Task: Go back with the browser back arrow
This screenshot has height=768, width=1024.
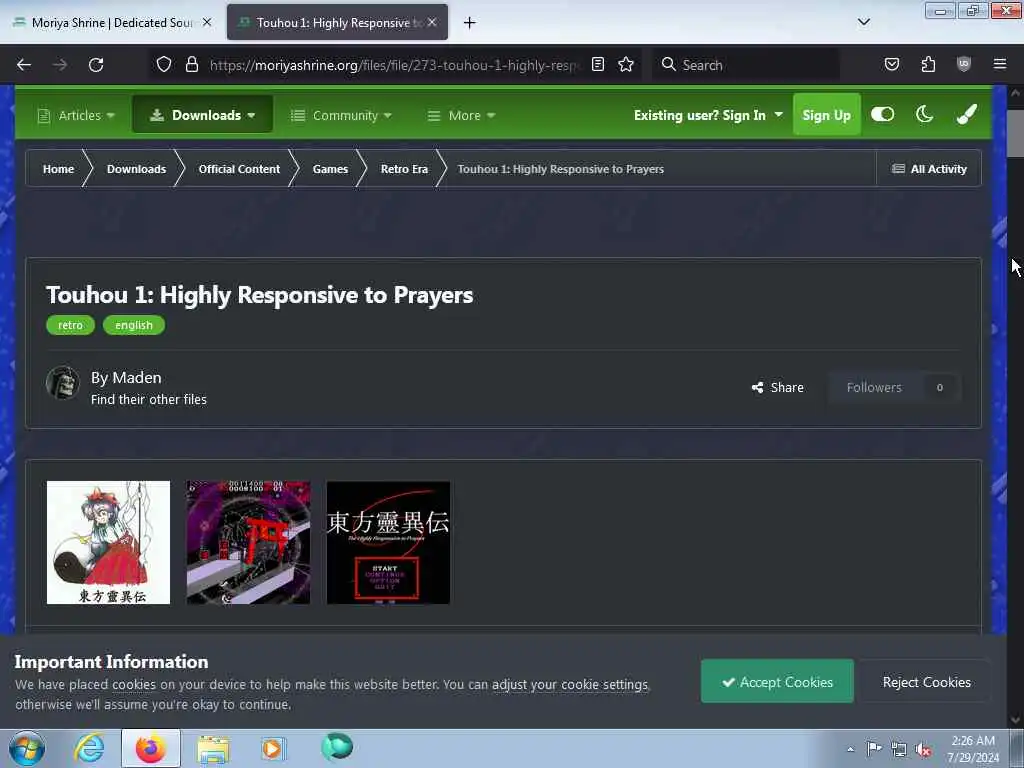Action: coord(24,65)
